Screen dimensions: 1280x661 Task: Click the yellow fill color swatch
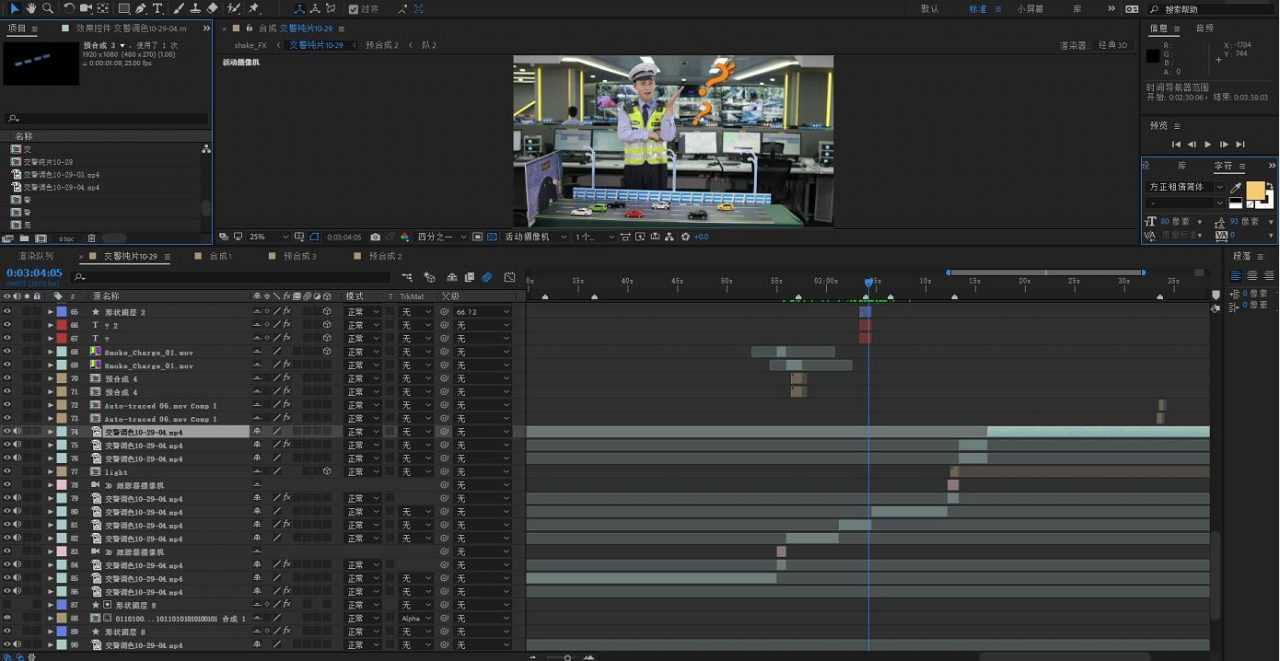(x=1255, y=190)
